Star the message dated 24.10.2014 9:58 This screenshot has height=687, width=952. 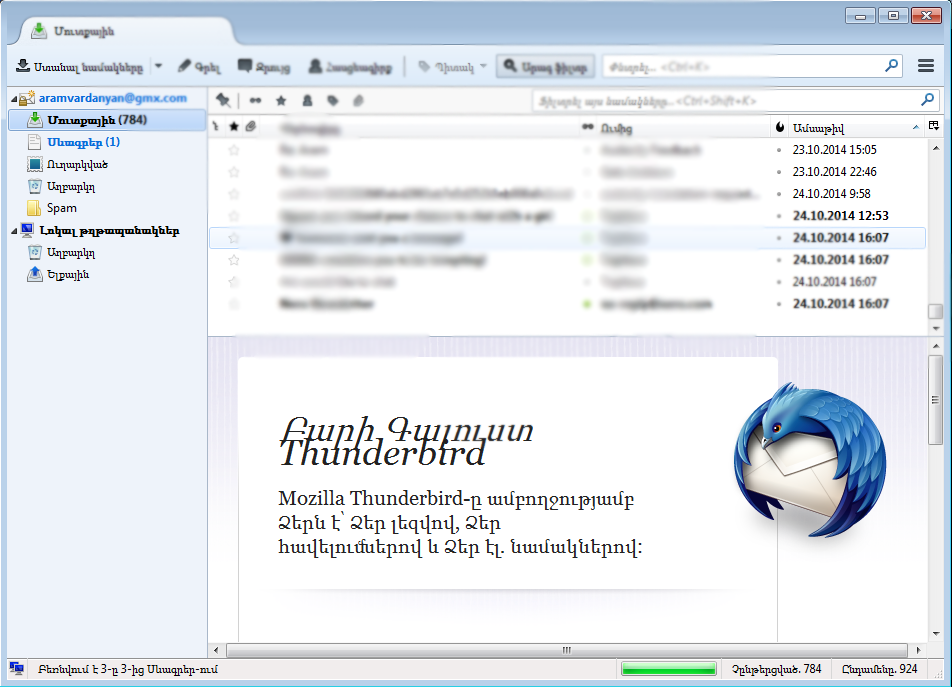(x=234, y=194)
